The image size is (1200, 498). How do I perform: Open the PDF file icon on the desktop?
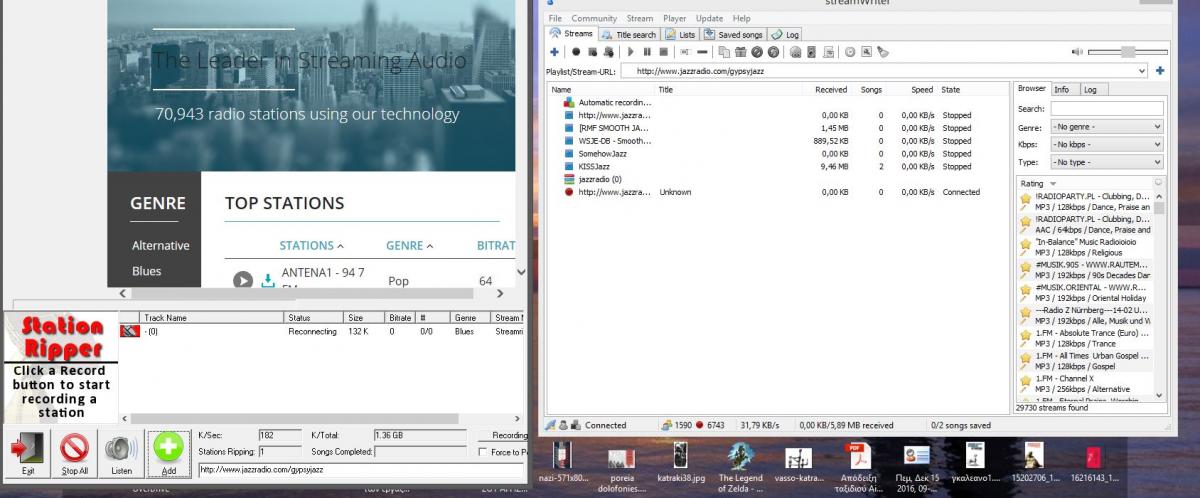pyautogui.click(x=860, y=455)
